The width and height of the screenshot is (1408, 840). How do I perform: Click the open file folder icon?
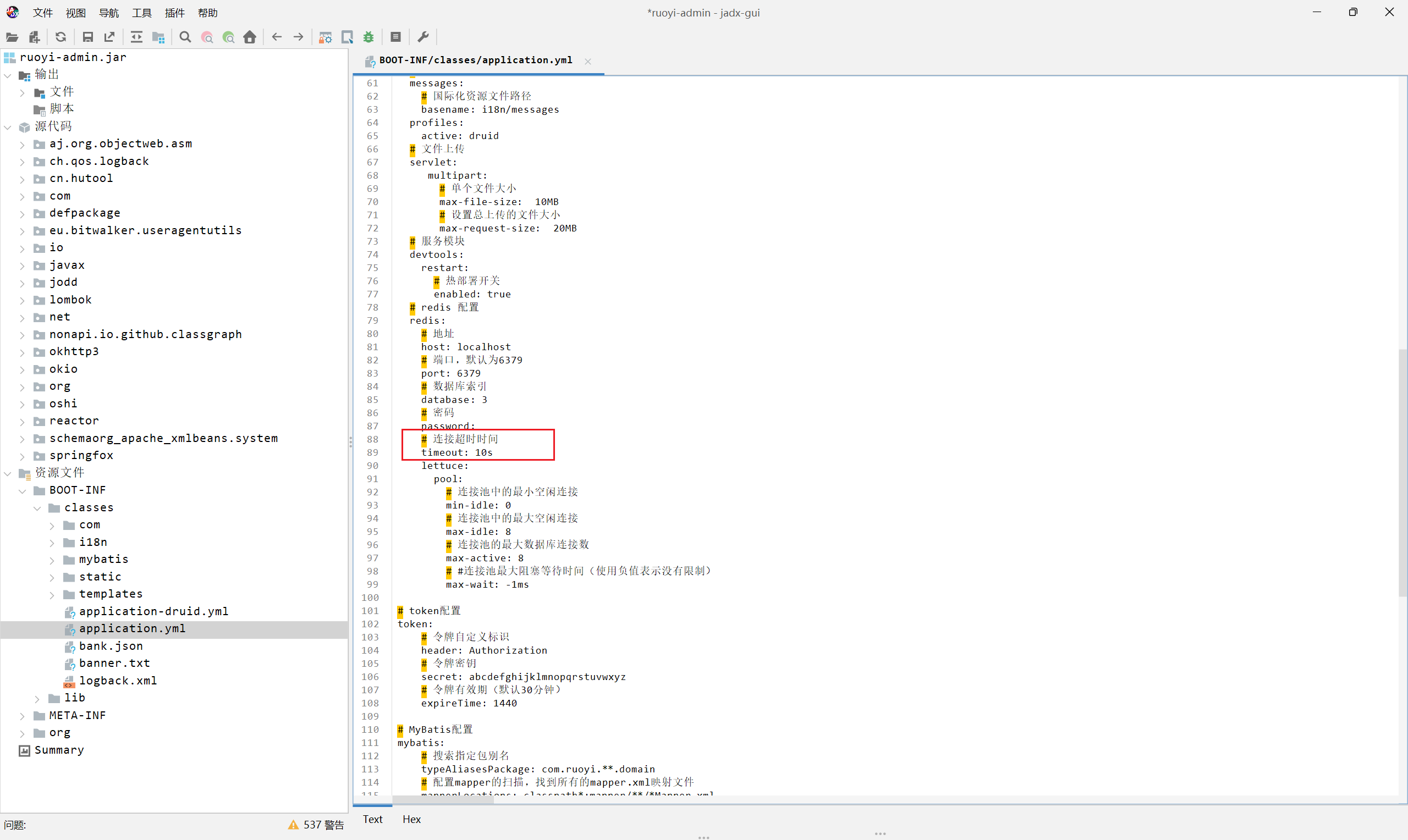[12, 37]
